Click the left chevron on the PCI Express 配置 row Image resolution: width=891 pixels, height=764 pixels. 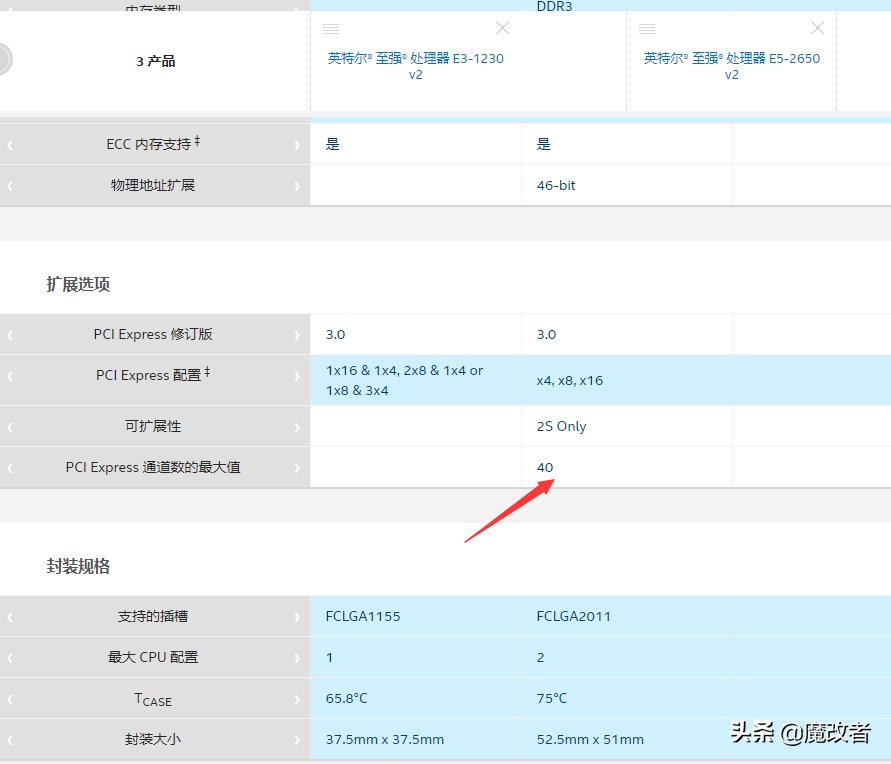point(10,376)
